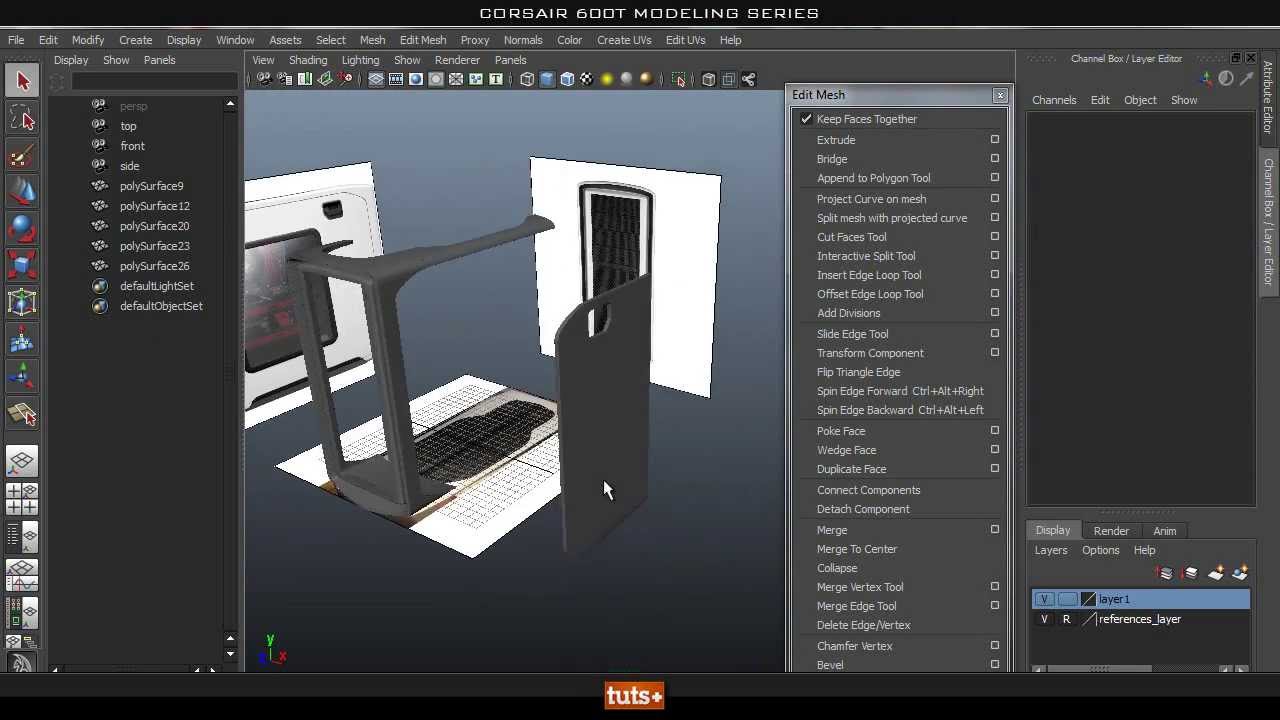This screenshot has height=720, width=1280.
Task: Toggle layer1 visibility V box
Action: click(1044, 599)
